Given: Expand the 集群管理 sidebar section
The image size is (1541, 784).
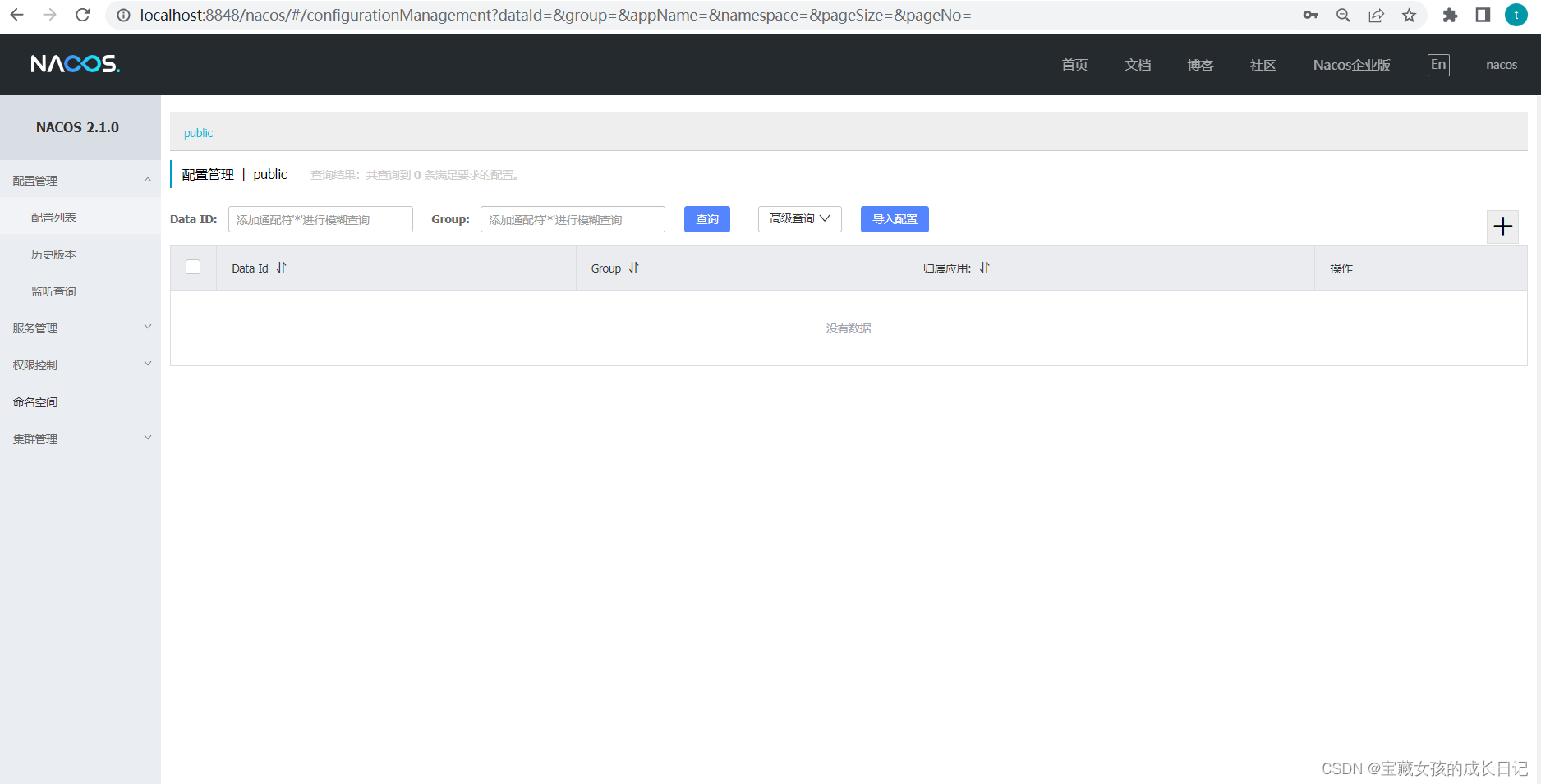Looking at the screenshot, I should (x=80, y=438).
